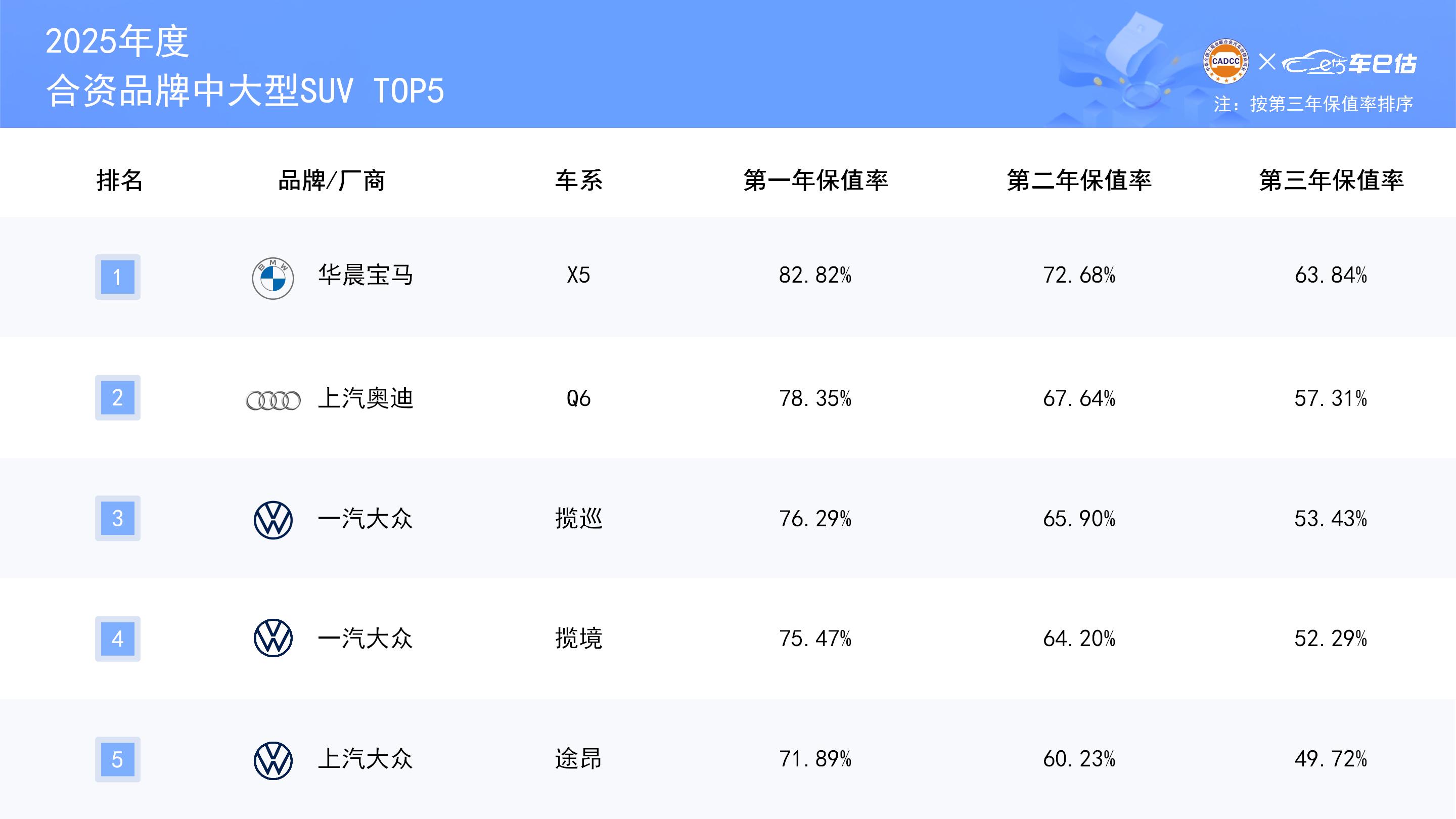The image size is (1456, 819).
Task: Click the rank 3 number badge
Action: click(x=118, y=518)
